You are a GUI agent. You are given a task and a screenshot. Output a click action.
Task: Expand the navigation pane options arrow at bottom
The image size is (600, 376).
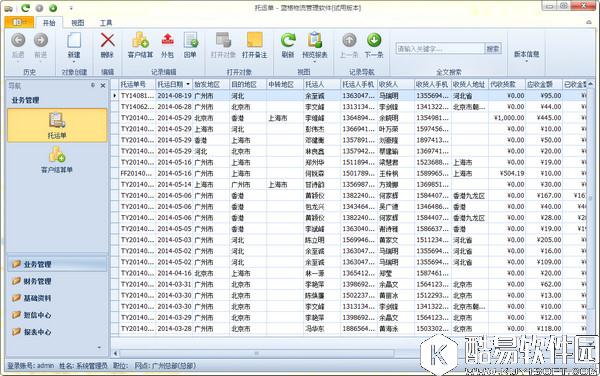tap(99, 347)
